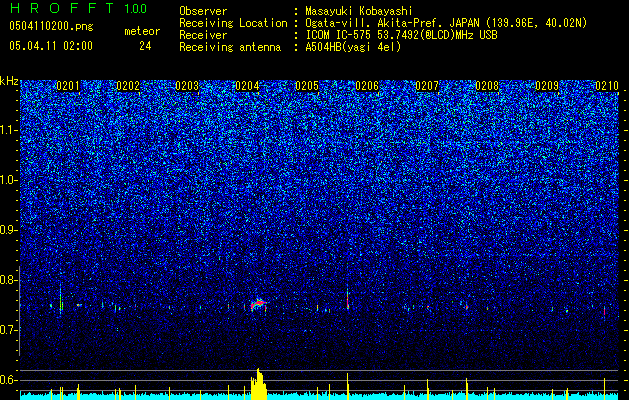Select the A504HB(yagi 4el) antenna text
Screen dimensions: 629x400
pyautogui.click(x=353, y=47)
